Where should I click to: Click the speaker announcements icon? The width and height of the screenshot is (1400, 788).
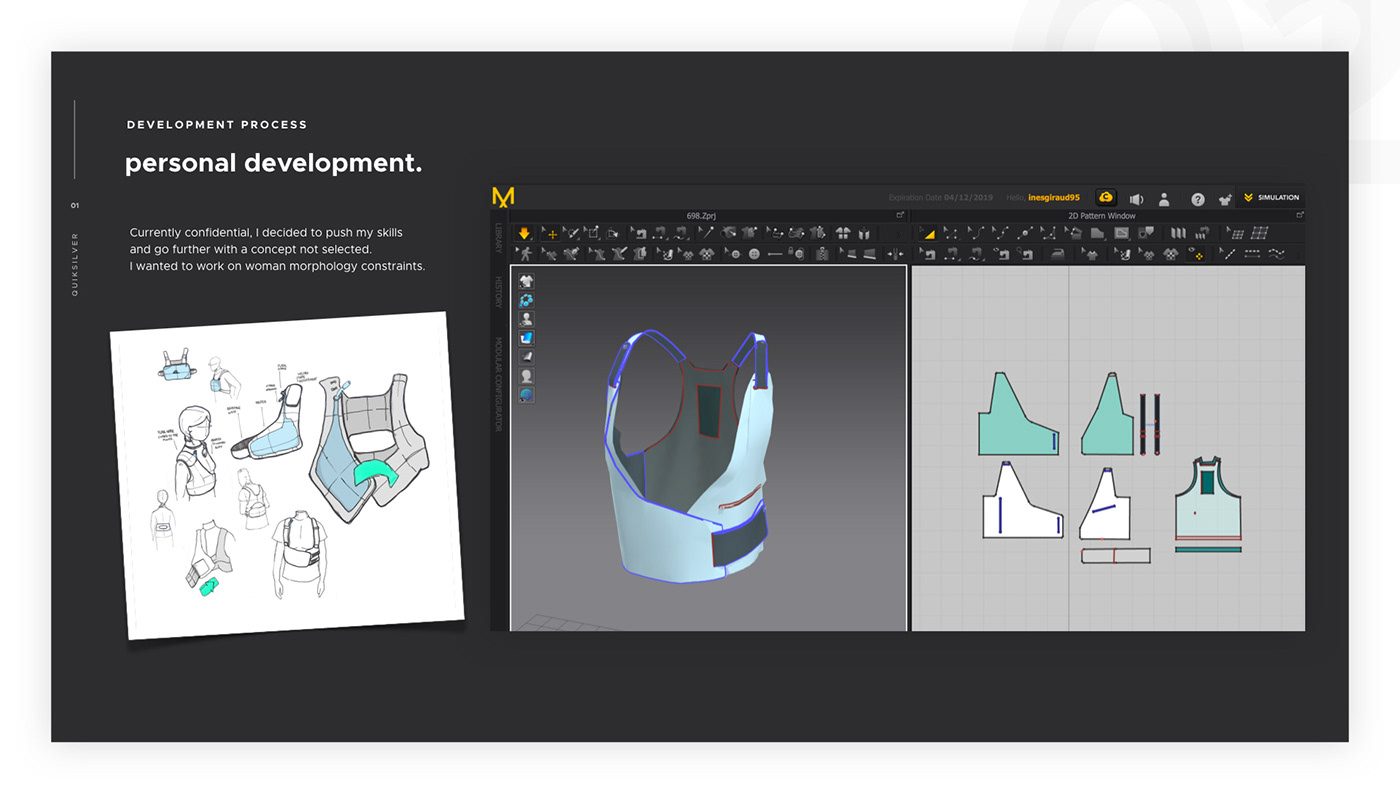[1135, 199]
